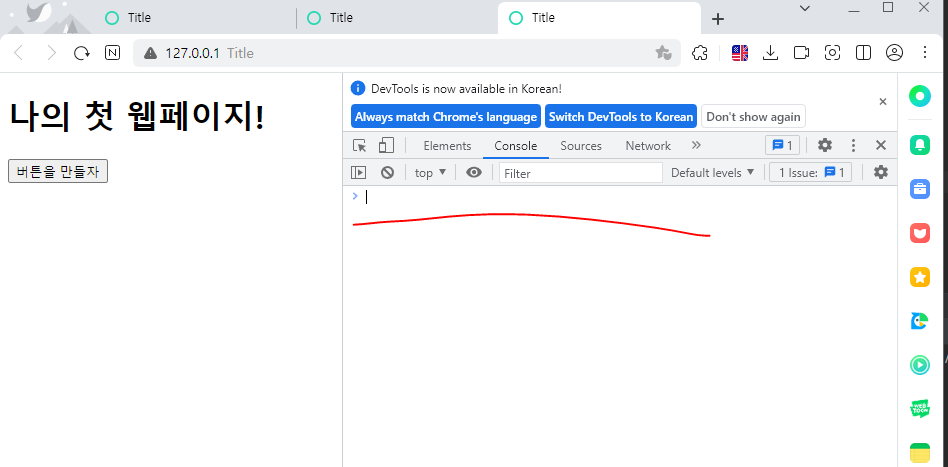Click the not-secure warning triangle icon
948x467 pixels.
[151, 53]
